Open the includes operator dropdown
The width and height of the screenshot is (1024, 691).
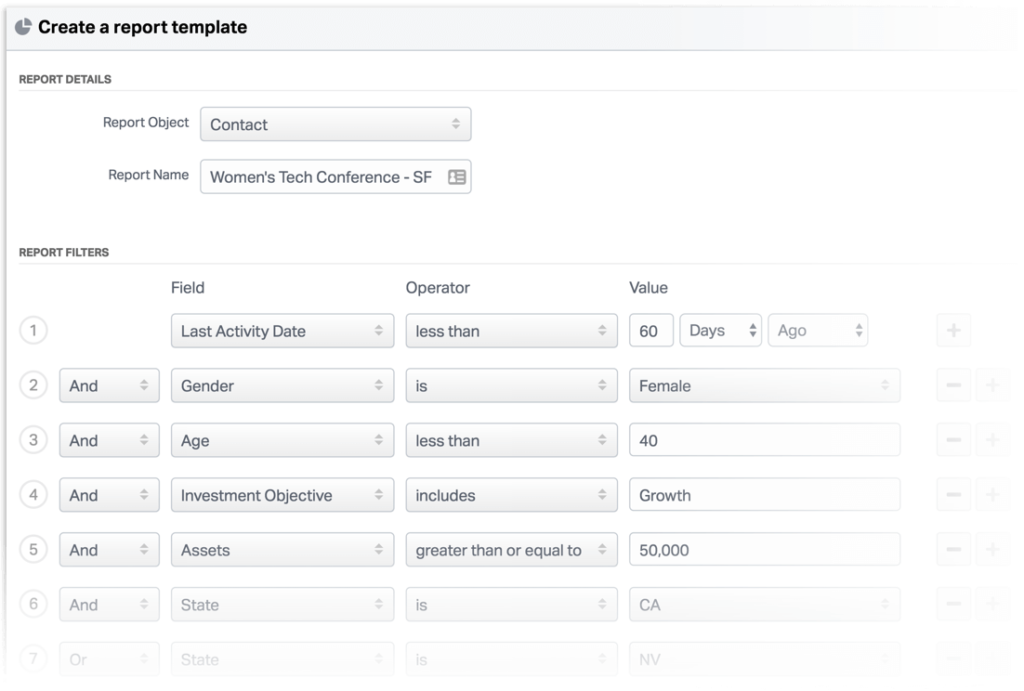click(x=511, y=495)
